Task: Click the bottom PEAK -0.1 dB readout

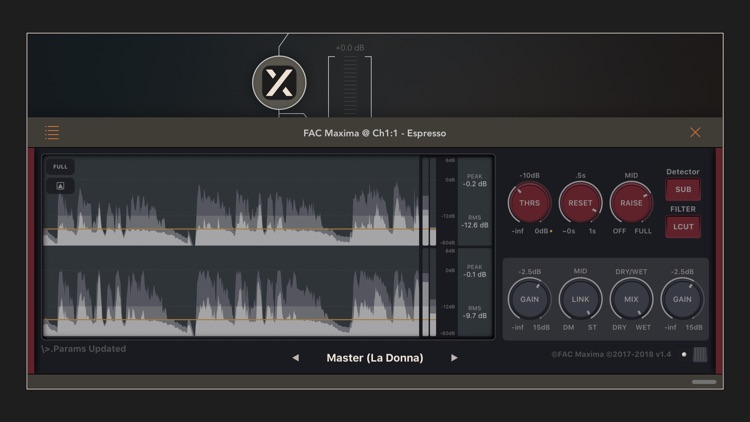Action: tap(474, 271)
